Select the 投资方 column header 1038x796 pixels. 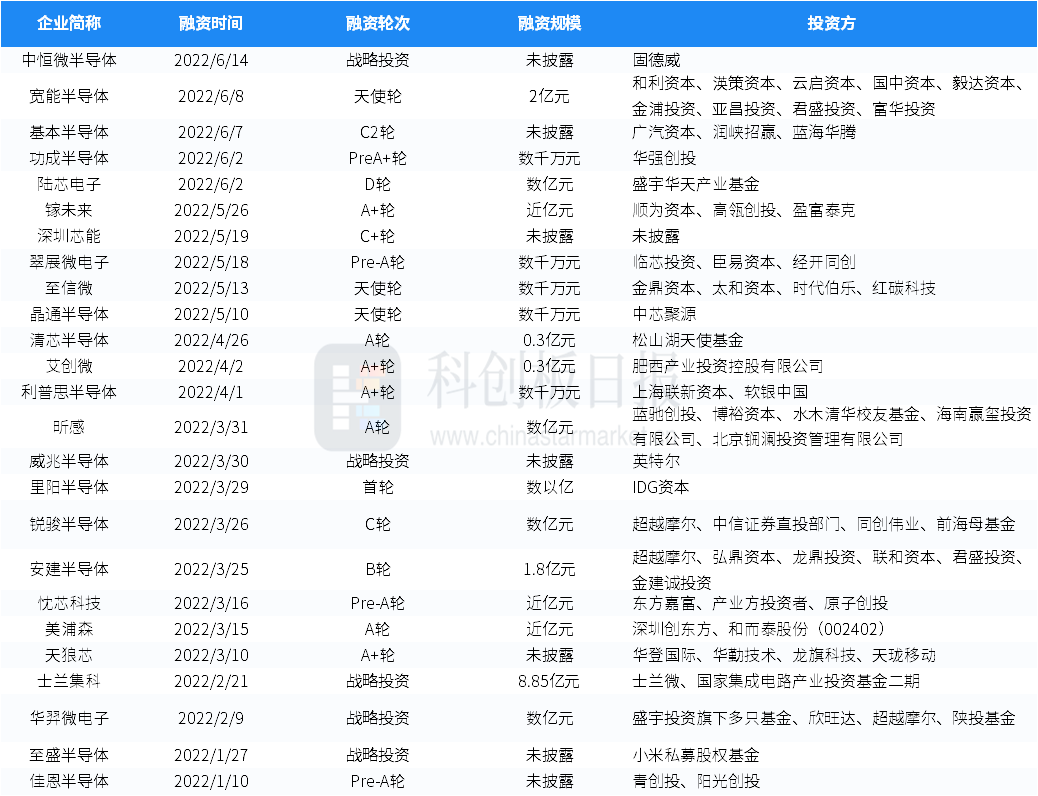[x=831, y=23]
